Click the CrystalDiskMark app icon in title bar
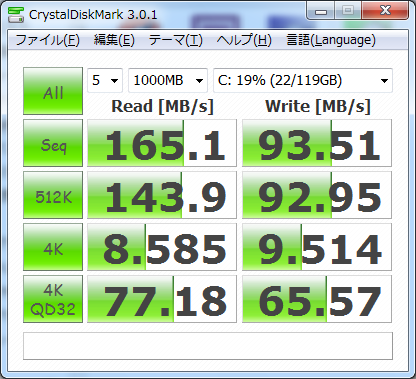 click(x=15, y=14)
